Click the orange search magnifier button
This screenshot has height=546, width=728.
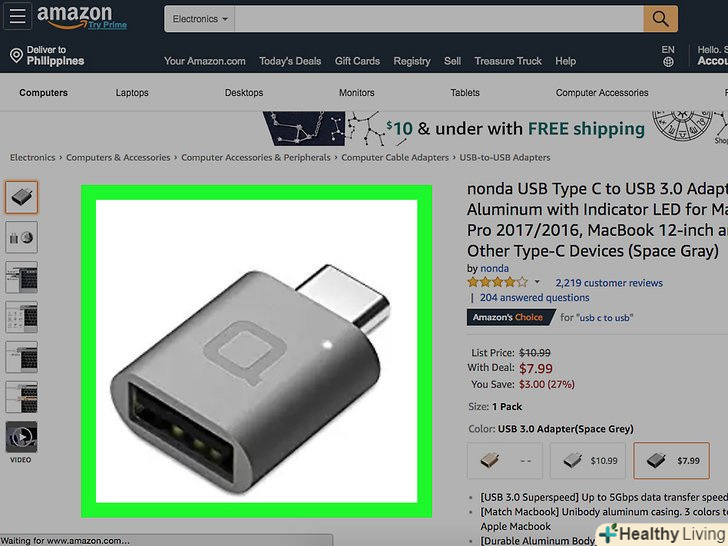pyautogui.click(x=660, y=19)
